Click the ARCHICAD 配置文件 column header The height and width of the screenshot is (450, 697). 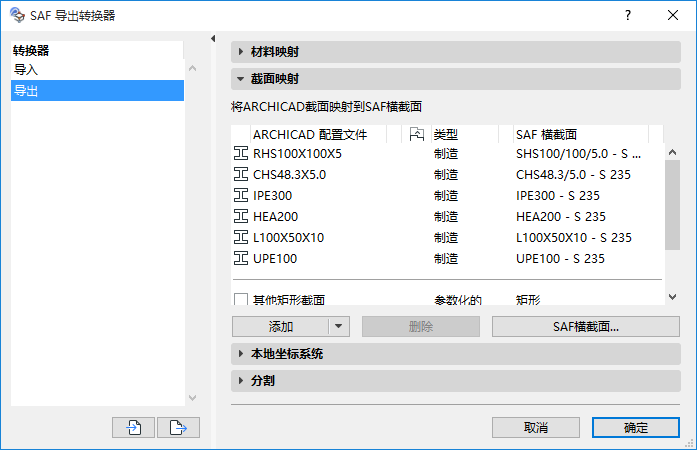click(318, 134)
